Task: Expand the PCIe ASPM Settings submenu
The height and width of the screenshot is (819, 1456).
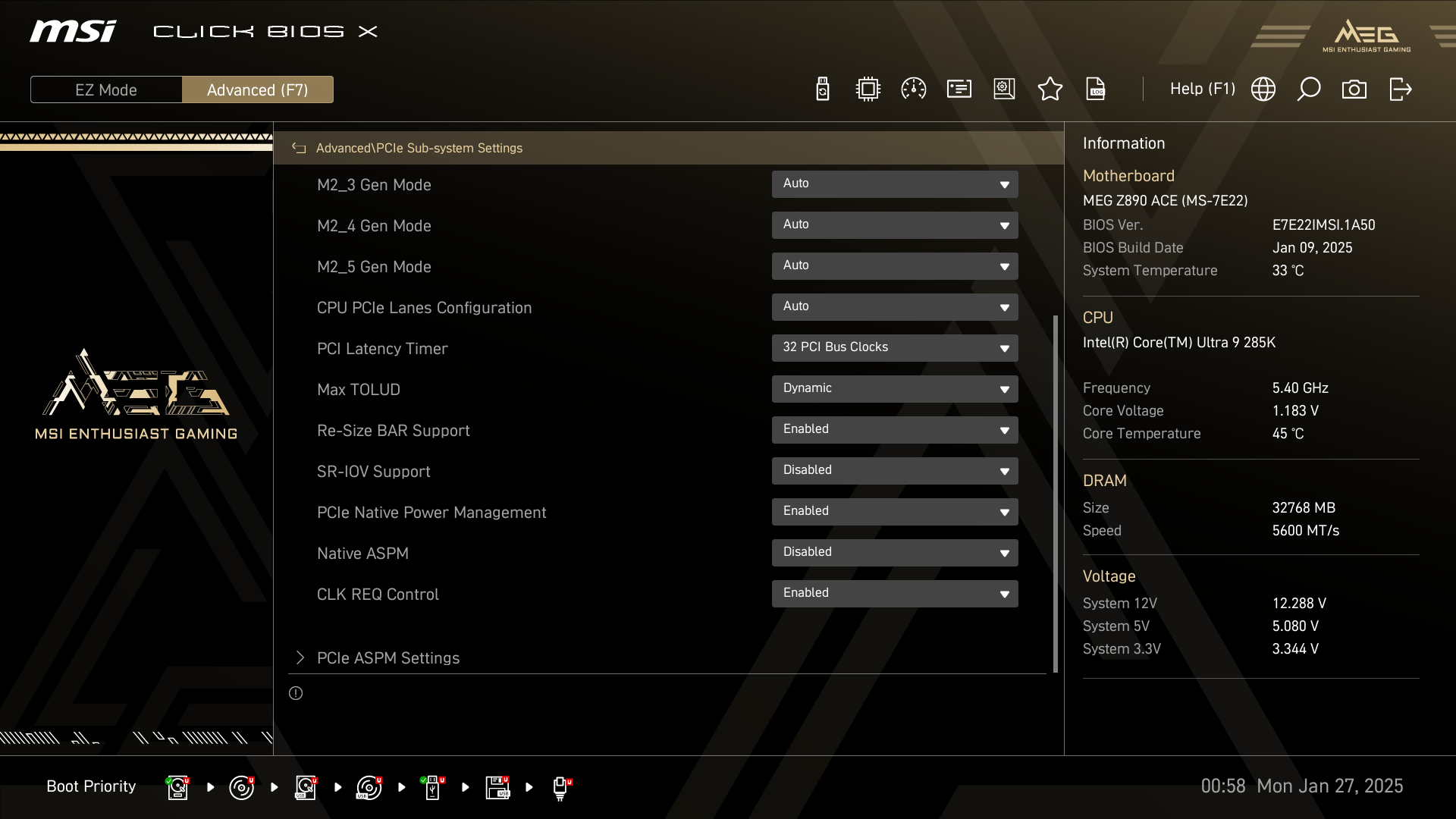Action: pyautogui.click(x=388, y=658)
